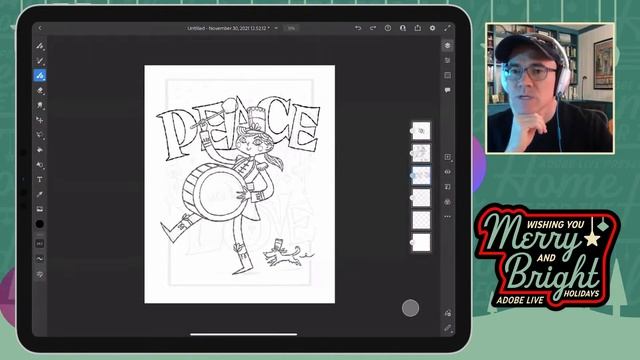
Task: Toggle full screen view
Action: coord(447,28)
